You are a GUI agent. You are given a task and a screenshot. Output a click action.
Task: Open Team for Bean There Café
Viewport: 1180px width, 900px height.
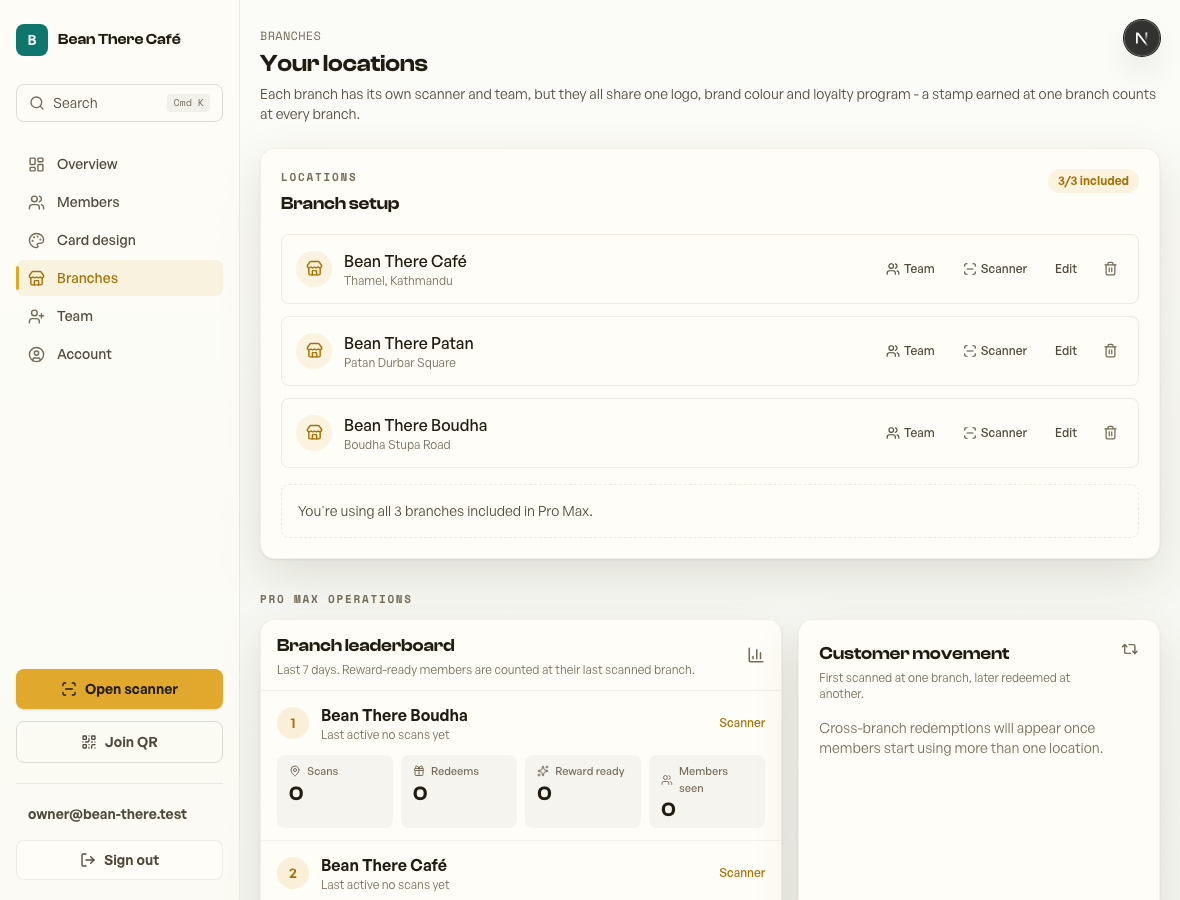(910, 269)
